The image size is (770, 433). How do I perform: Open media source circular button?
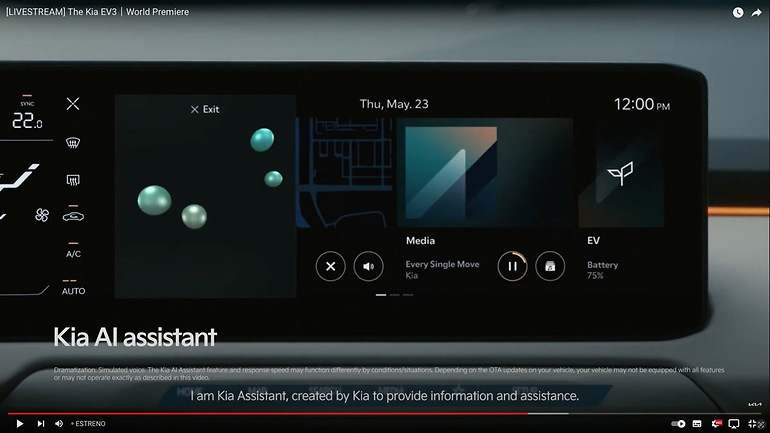(550, 266)
